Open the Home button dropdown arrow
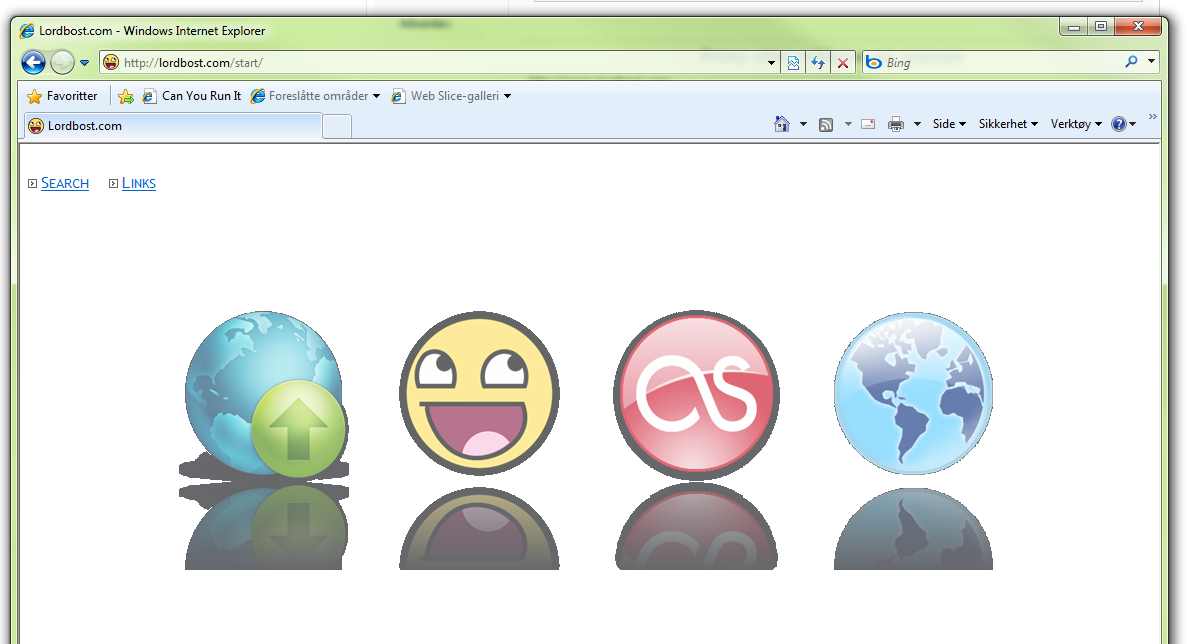This screenshot has height=644, width=1188. point(803,124)
